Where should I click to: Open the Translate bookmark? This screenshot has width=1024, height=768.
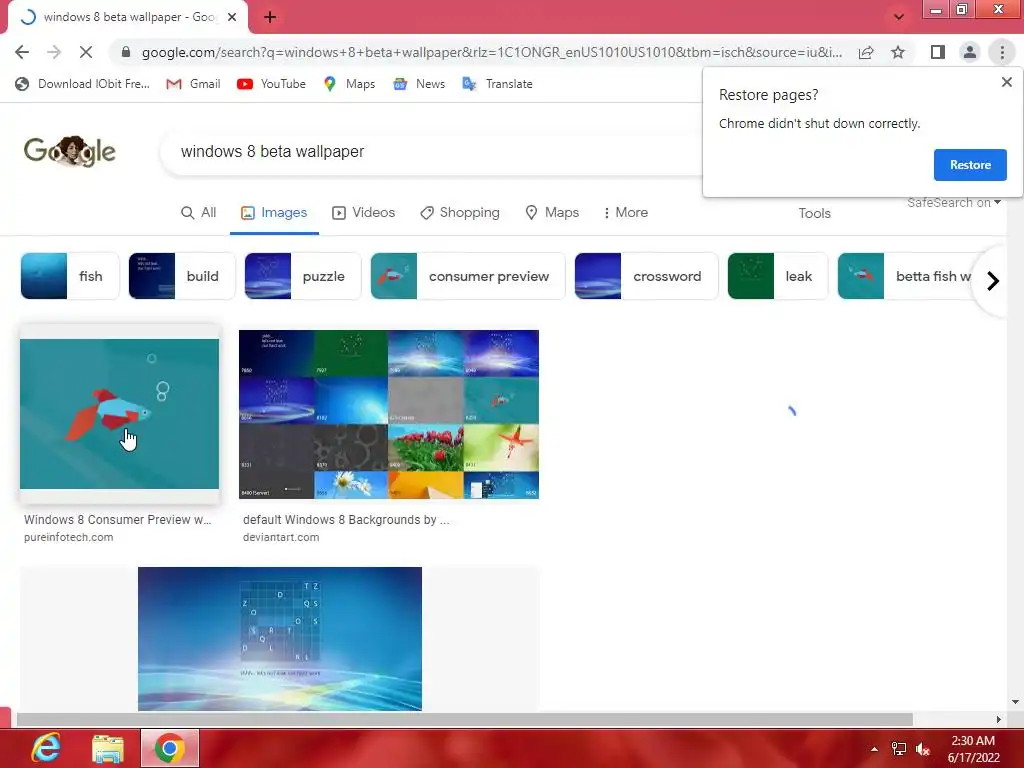(497, 84)
